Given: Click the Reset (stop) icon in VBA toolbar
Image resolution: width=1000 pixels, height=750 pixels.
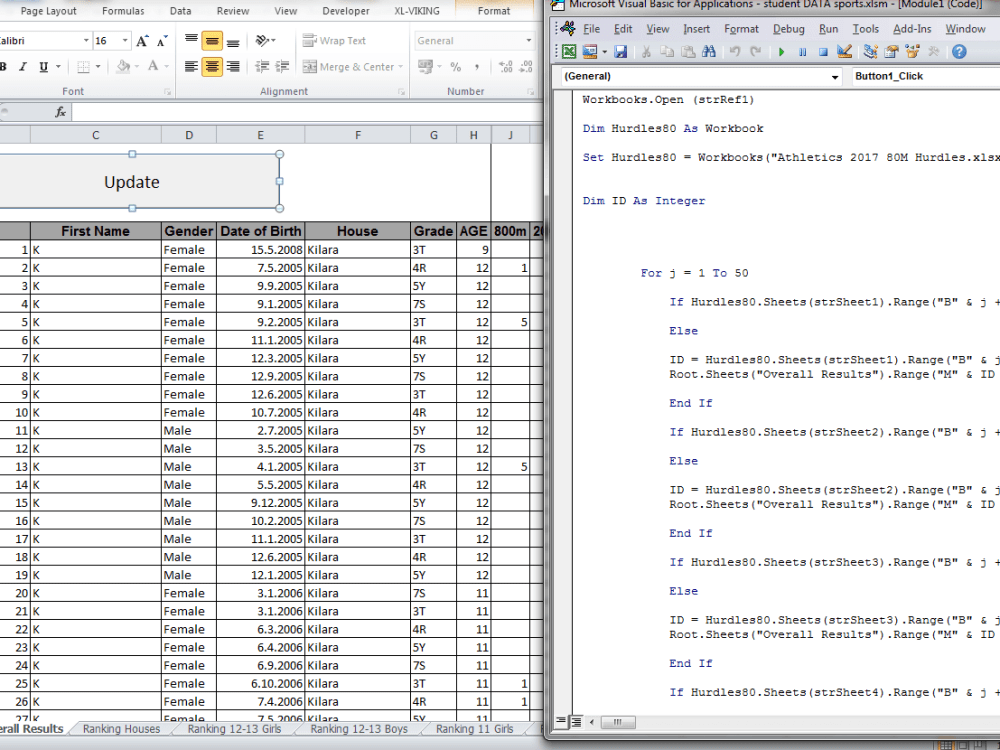Looking at the screenshot, I should click(x=821, y=53).
